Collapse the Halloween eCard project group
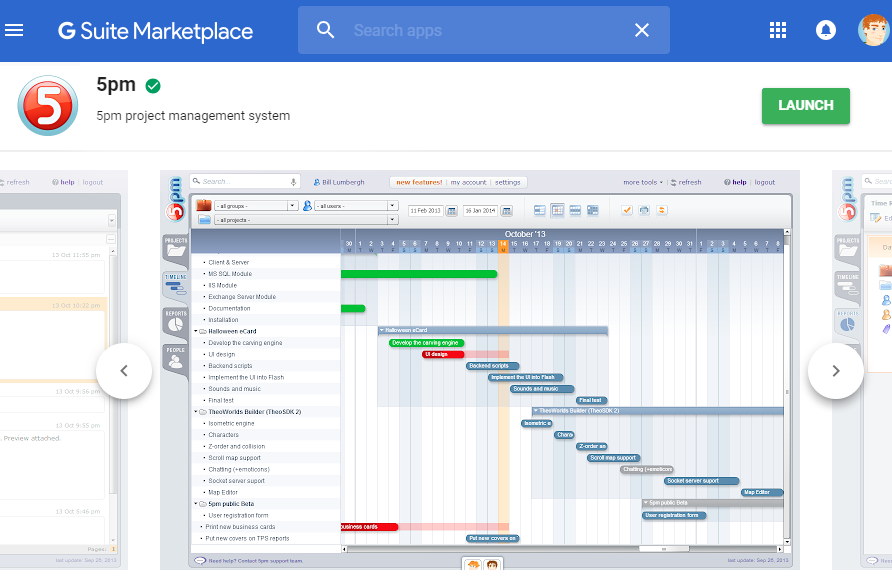The height and width of the screenshot is (576, 892). click(195, 331)
